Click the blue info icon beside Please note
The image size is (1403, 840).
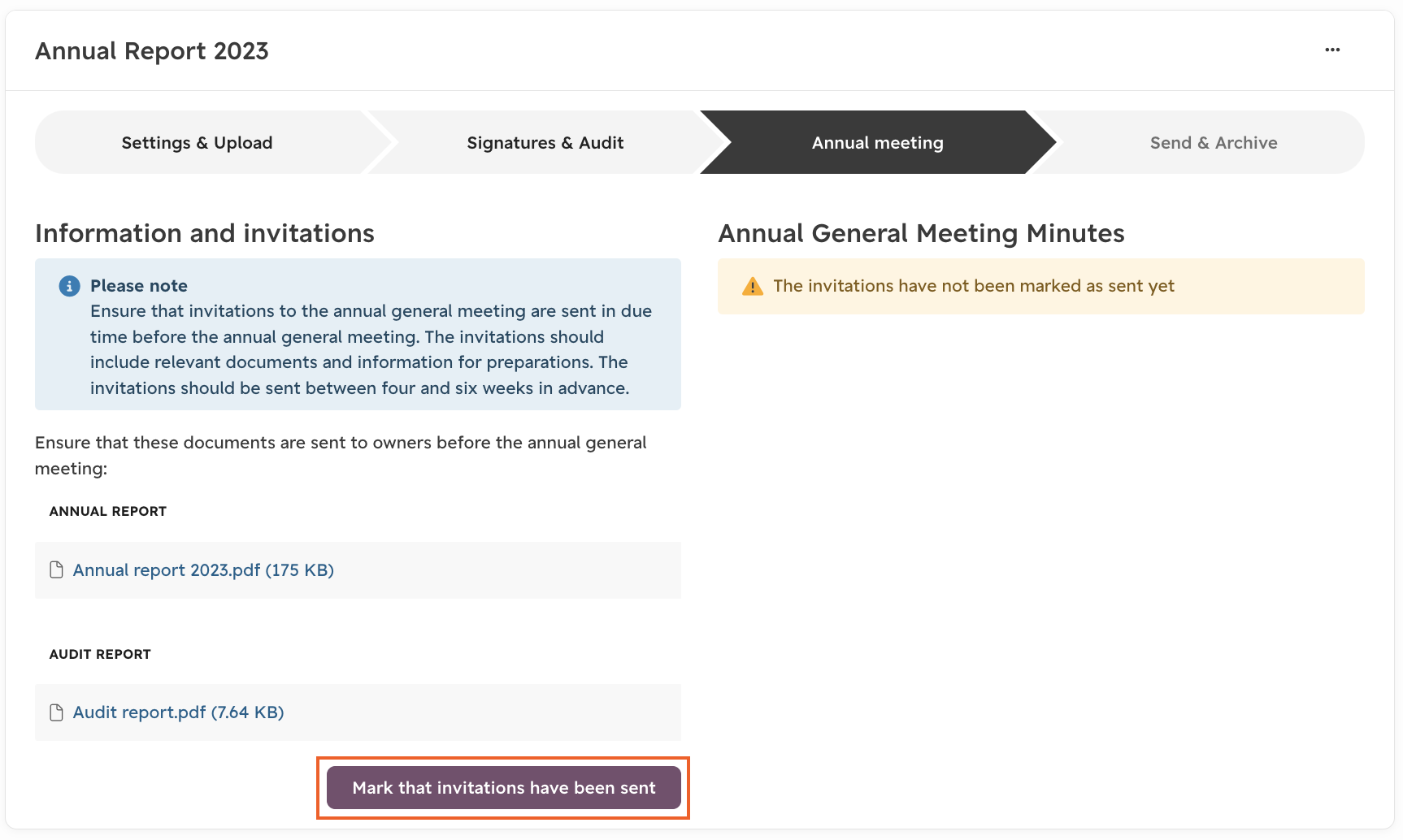69,286
